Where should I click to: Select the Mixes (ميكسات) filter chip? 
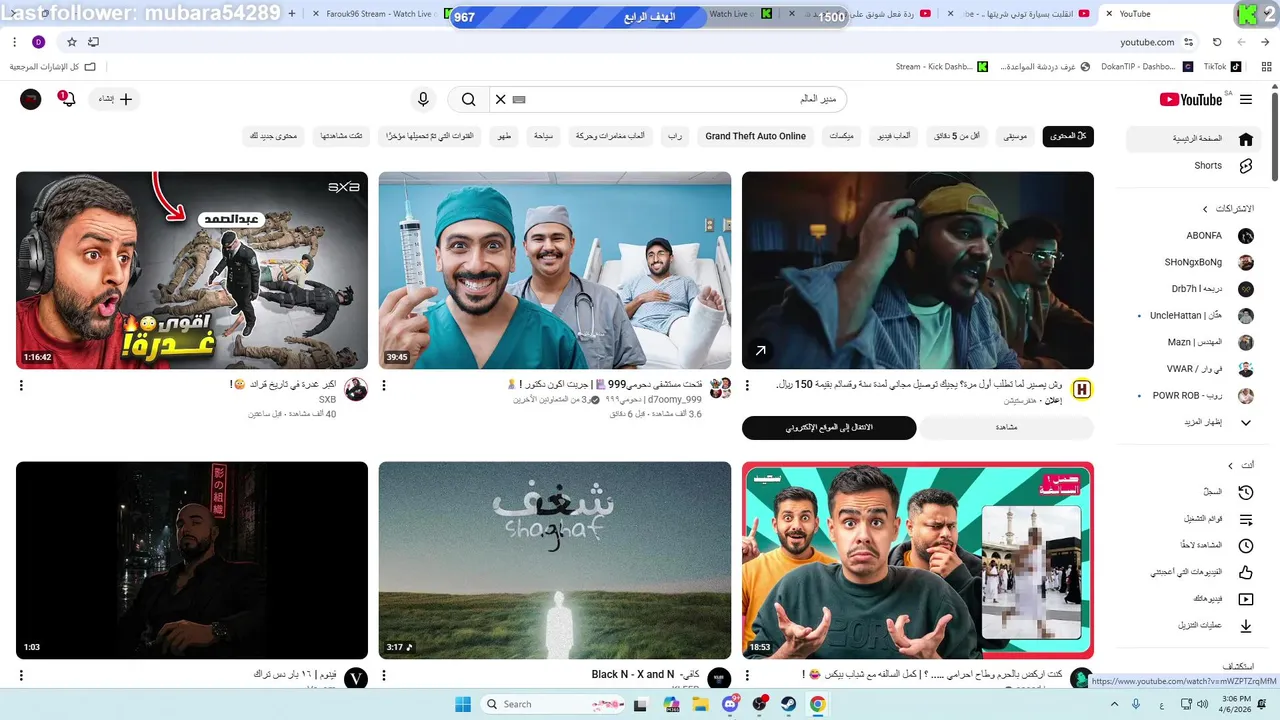click(x=841, y=136)
